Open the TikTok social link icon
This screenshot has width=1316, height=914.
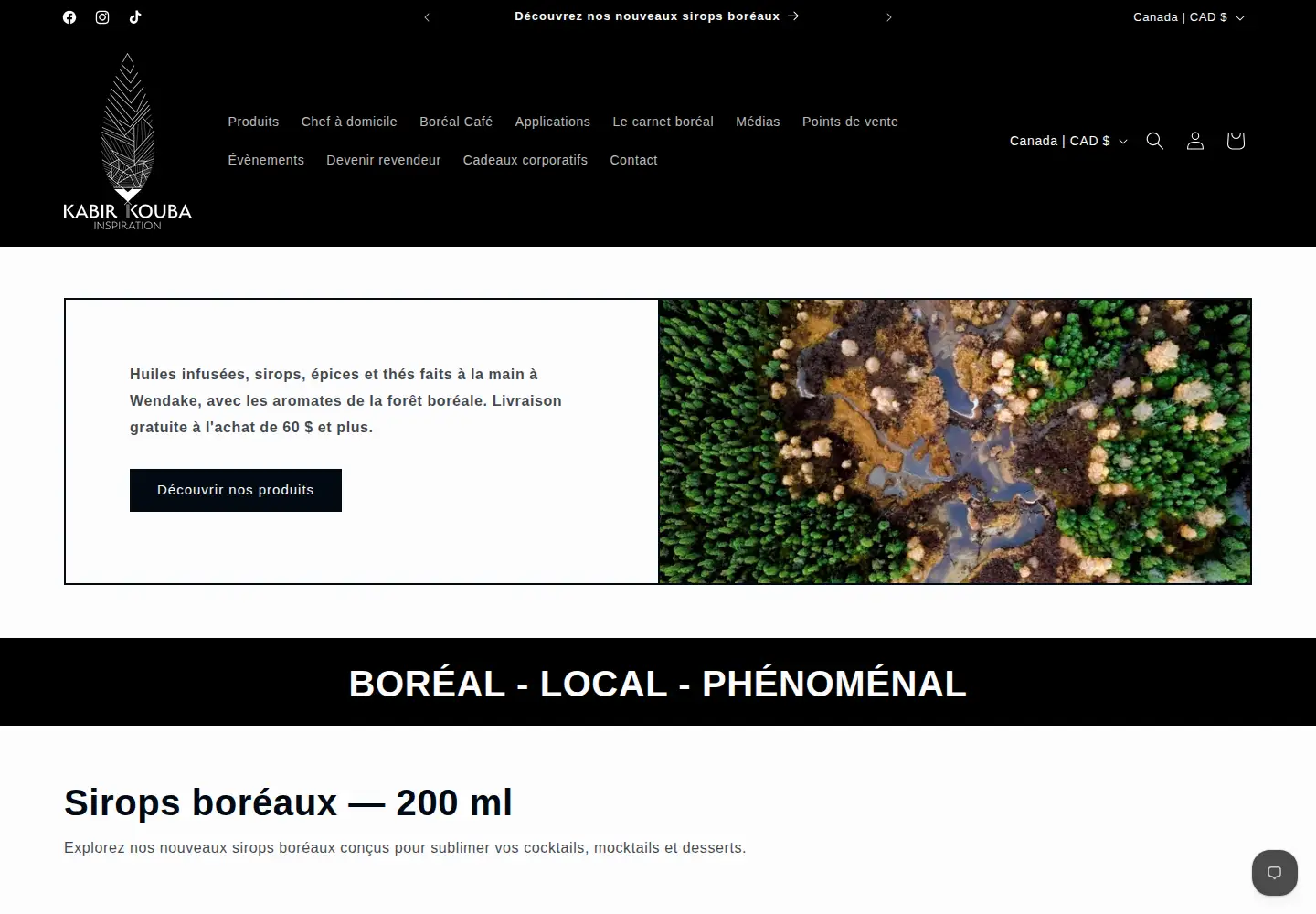[135, 17]
